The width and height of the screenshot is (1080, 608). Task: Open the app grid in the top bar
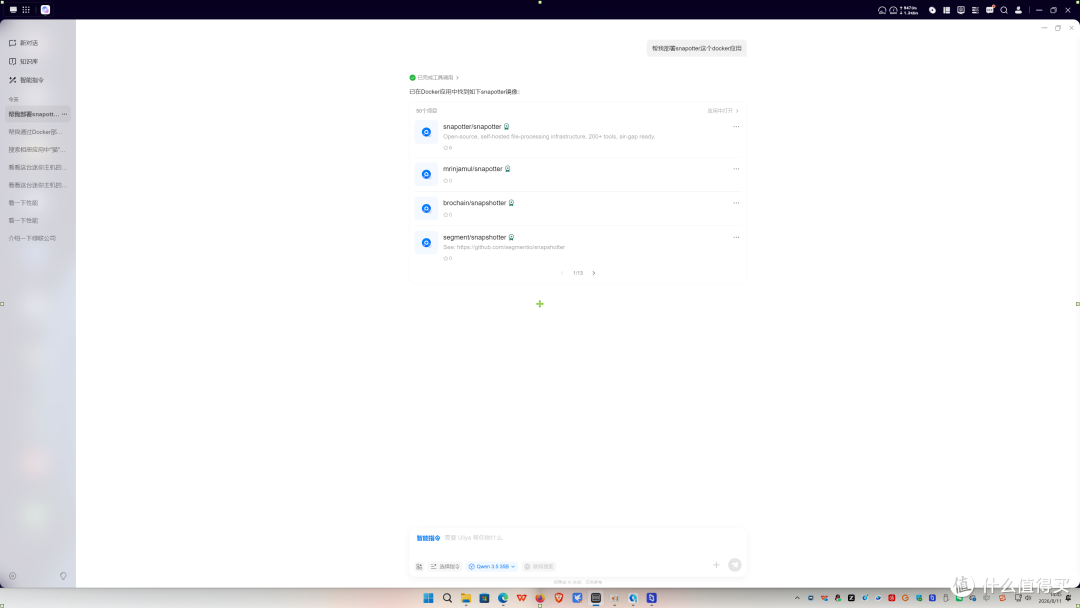coord(26,10)
